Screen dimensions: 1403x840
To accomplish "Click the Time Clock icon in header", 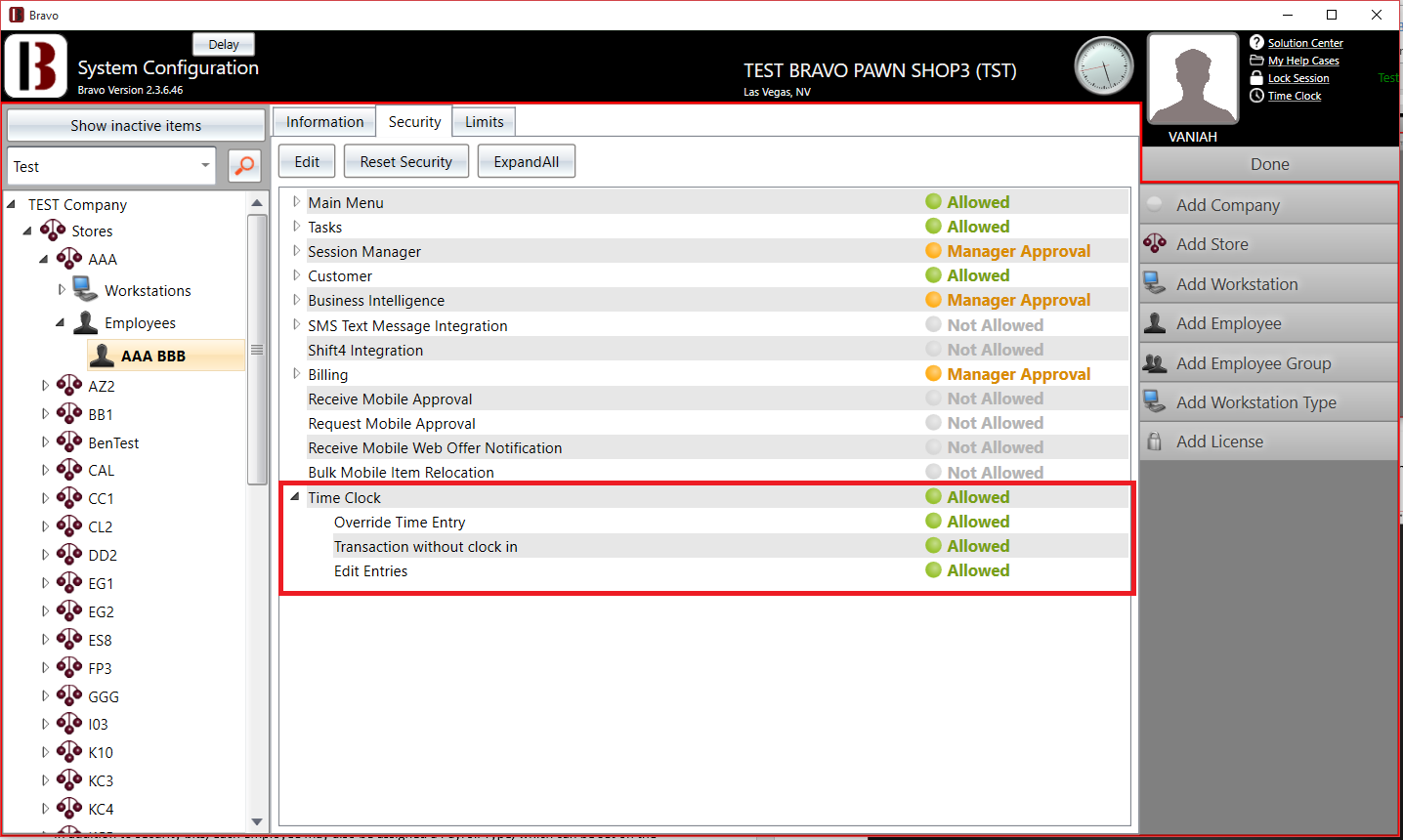I will click(x=1256, y=95).
